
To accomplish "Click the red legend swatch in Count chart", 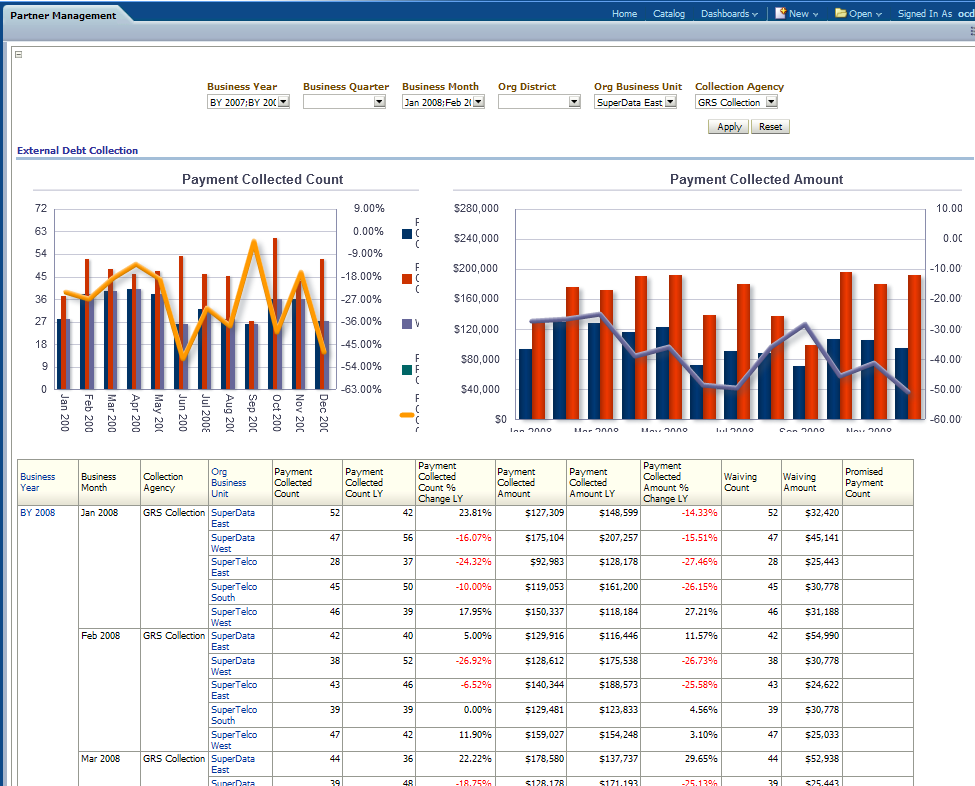I will click(x=407, y=279).
